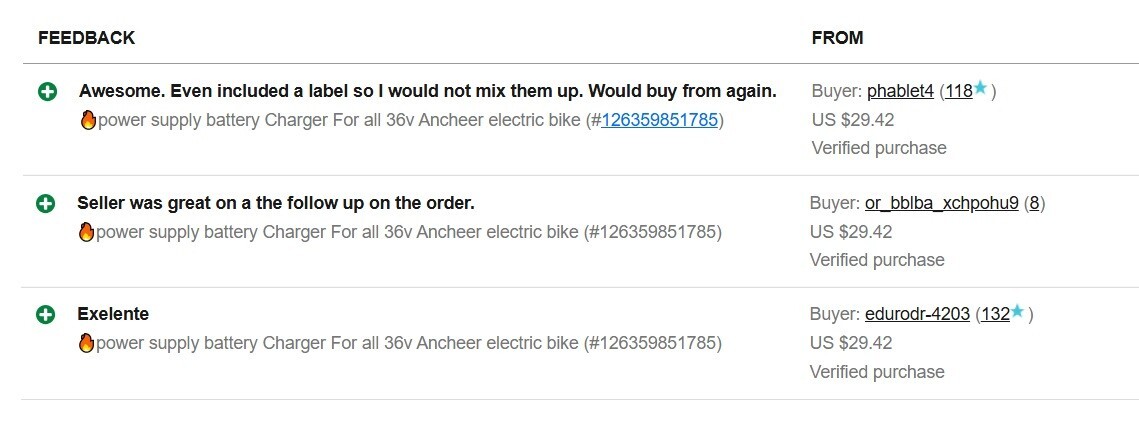Screen dimensions: 1139x425
Task: Click the fire emoji under the "Exelente" feedback
Action: click(x=86, y=344)
